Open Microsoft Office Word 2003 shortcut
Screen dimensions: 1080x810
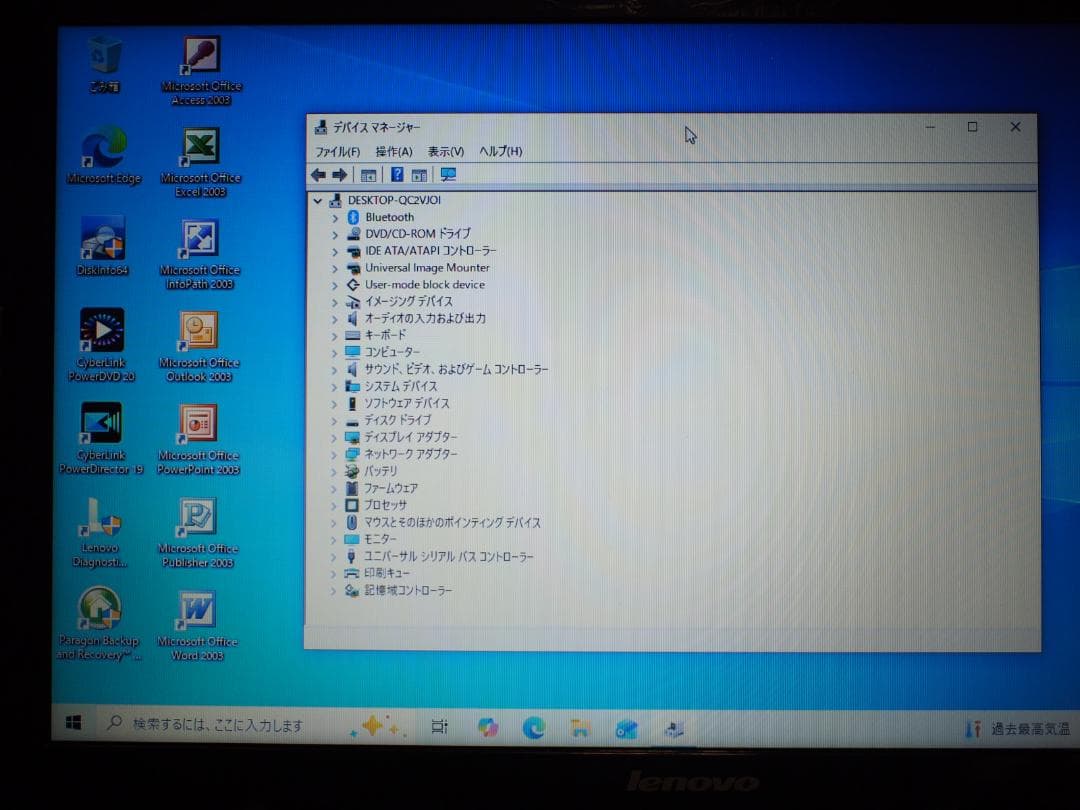click(x=197, y=625)
